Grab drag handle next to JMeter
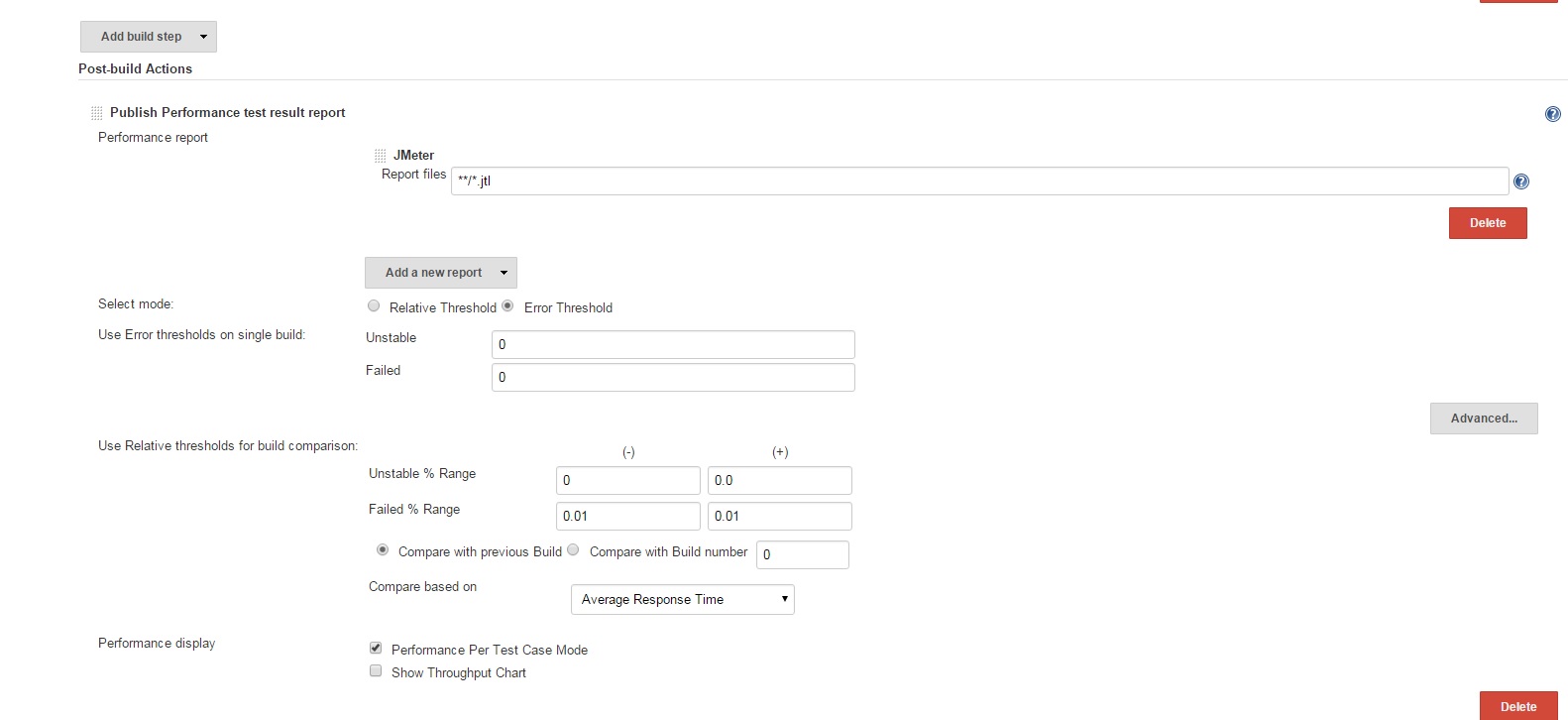The width and height of the screenshot is (1568, 720). click(380, 156)
